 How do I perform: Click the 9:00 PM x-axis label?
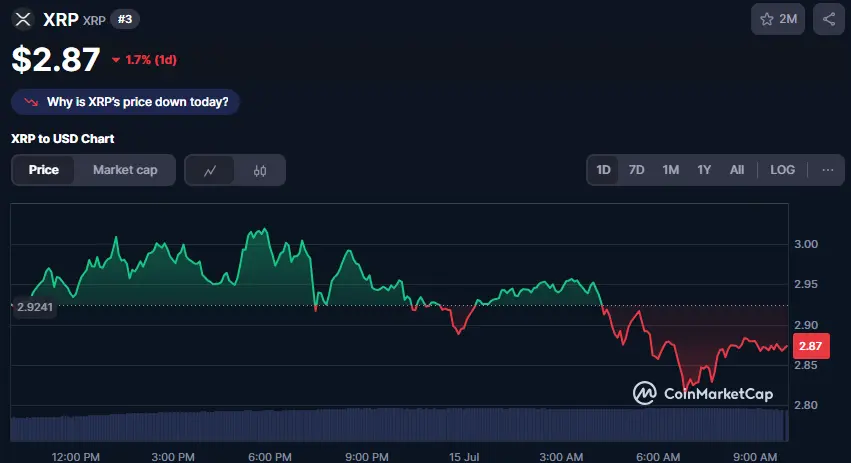[x=367, y=457]
